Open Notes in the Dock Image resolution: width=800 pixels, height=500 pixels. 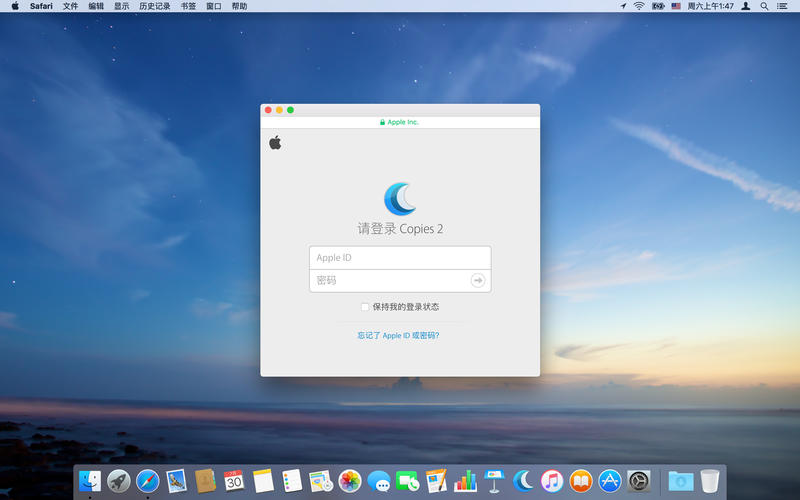[x=263, y=481]
